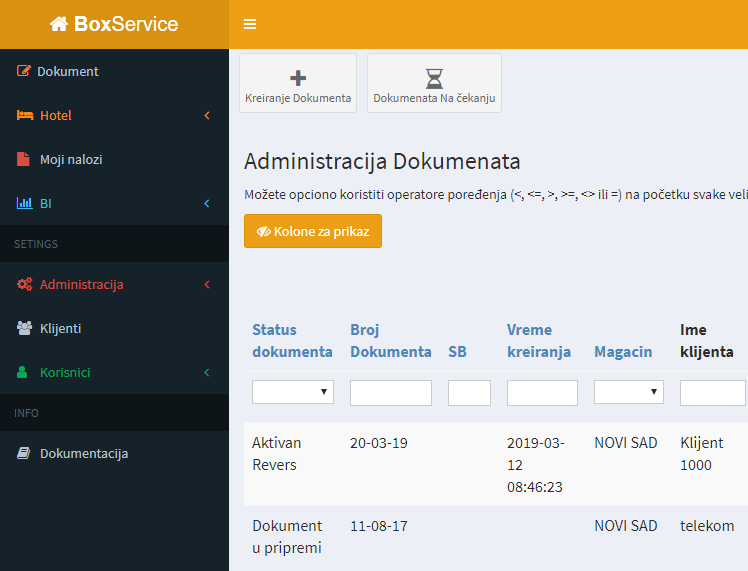This screenshot has height=571, width=748.
Task: Open the Klijenti menu item
Action: pos(114,328)
